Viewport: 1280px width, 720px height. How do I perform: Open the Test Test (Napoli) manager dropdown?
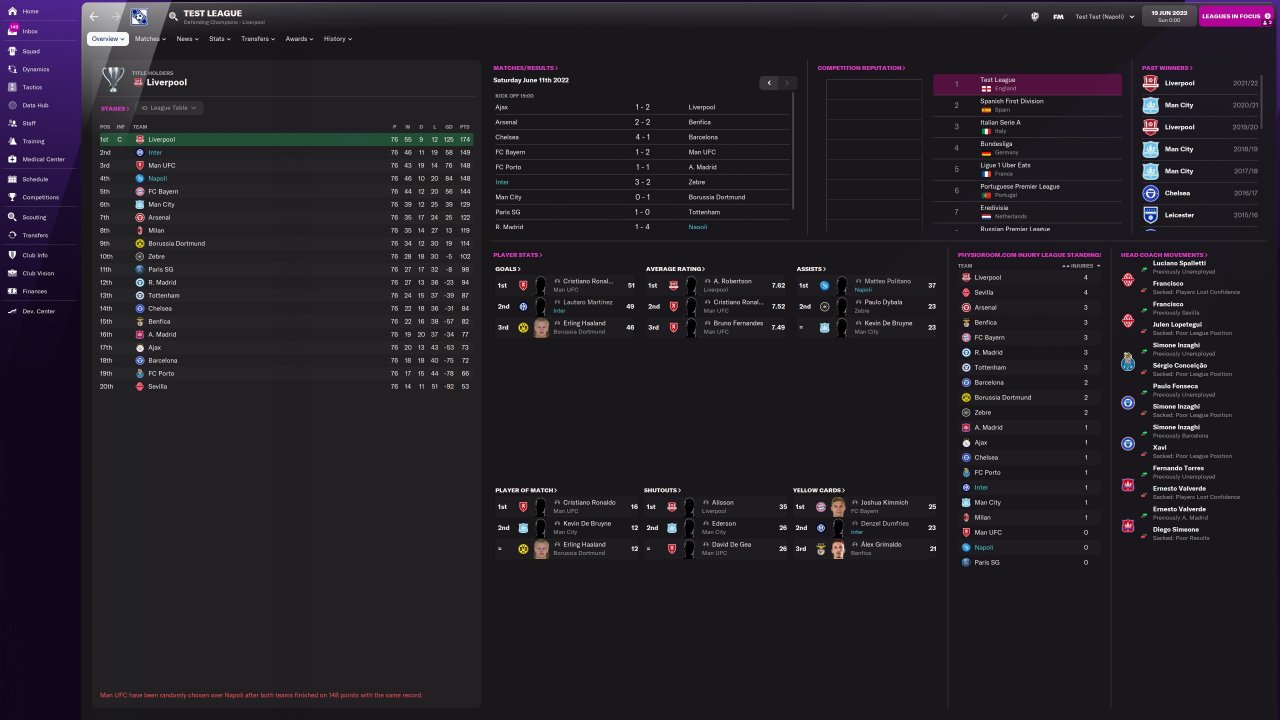[x=1103, y=17]
